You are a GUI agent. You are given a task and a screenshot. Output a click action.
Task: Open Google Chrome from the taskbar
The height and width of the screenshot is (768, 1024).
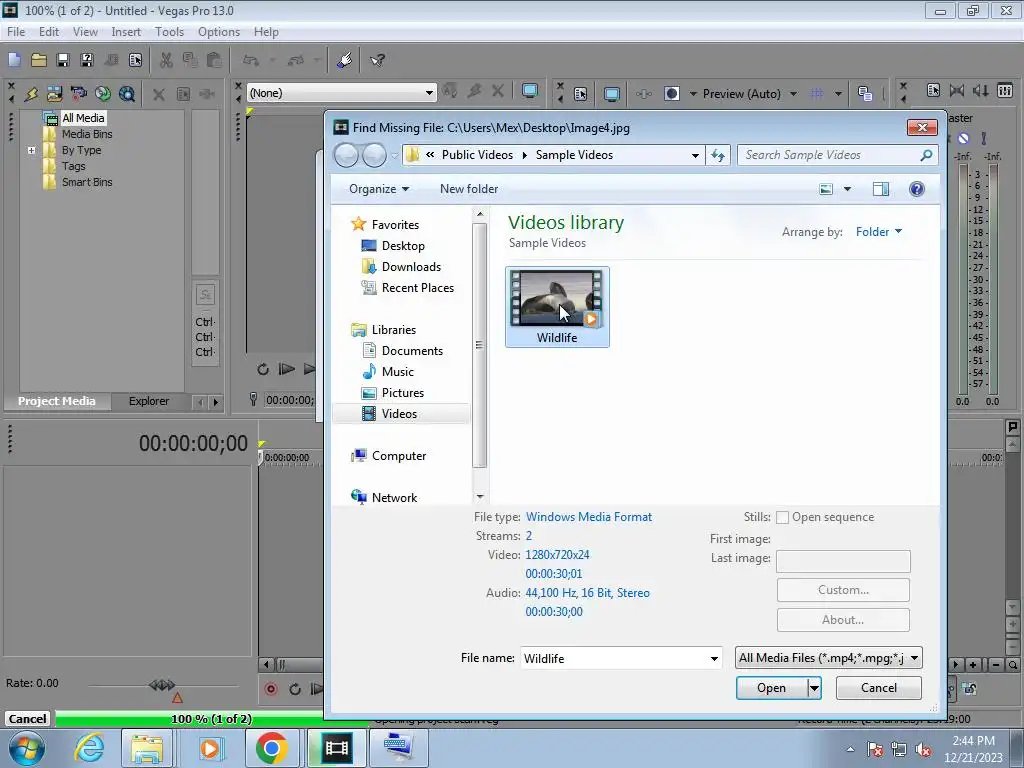coord(272,748)
